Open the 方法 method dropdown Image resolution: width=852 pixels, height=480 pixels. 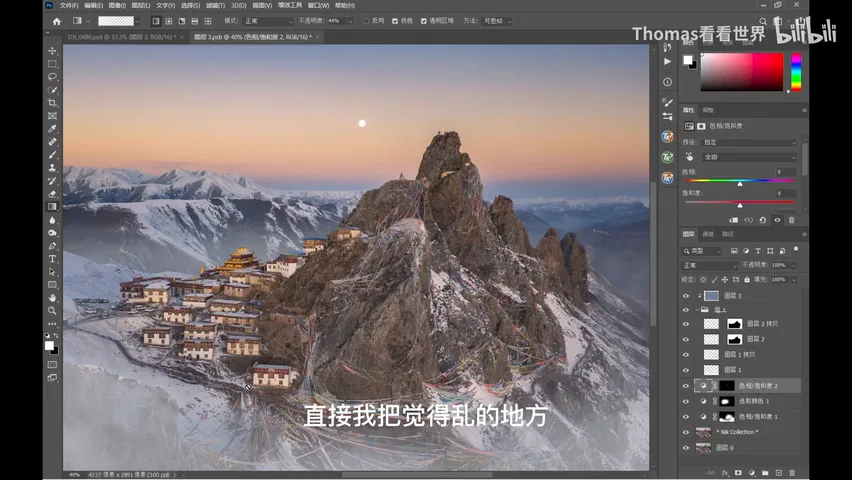pyautogui.click(x=497, y=21)
